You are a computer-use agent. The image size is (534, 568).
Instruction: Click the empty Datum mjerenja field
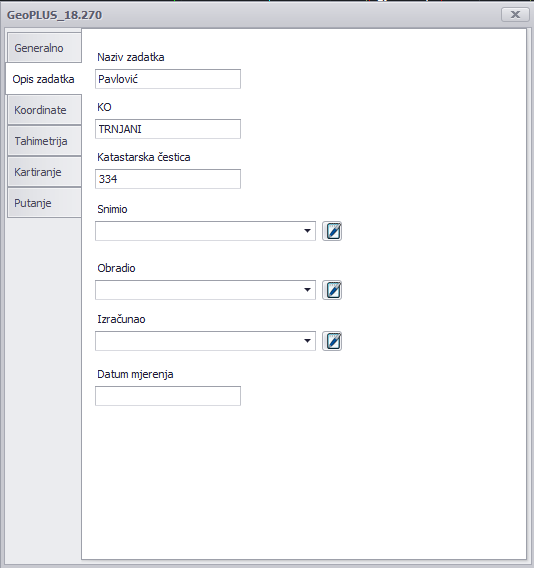(x=168, y=396)
